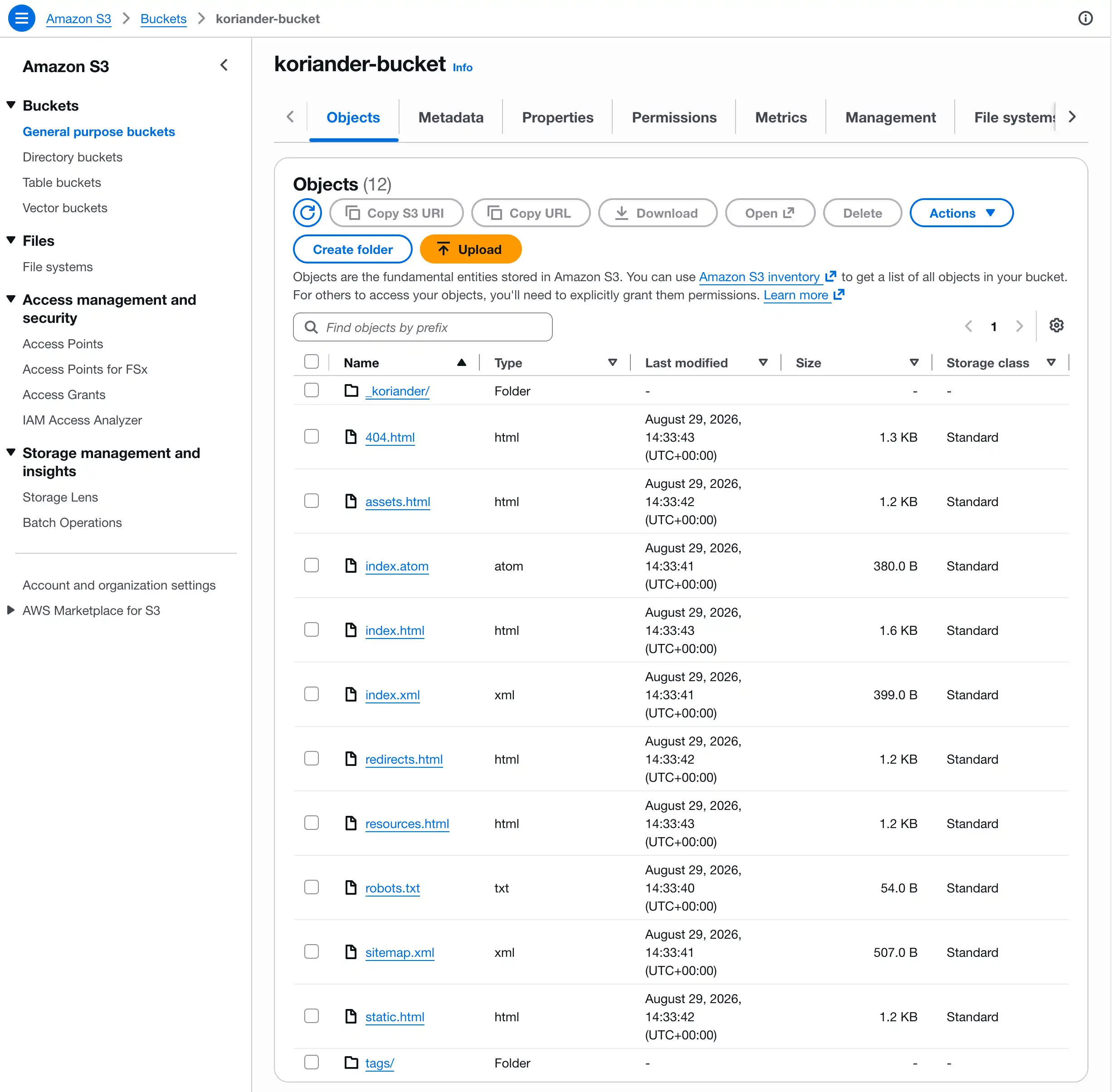Select all objects with the header checkbox
1112x1092 pixels.
[x=312, y=361]
